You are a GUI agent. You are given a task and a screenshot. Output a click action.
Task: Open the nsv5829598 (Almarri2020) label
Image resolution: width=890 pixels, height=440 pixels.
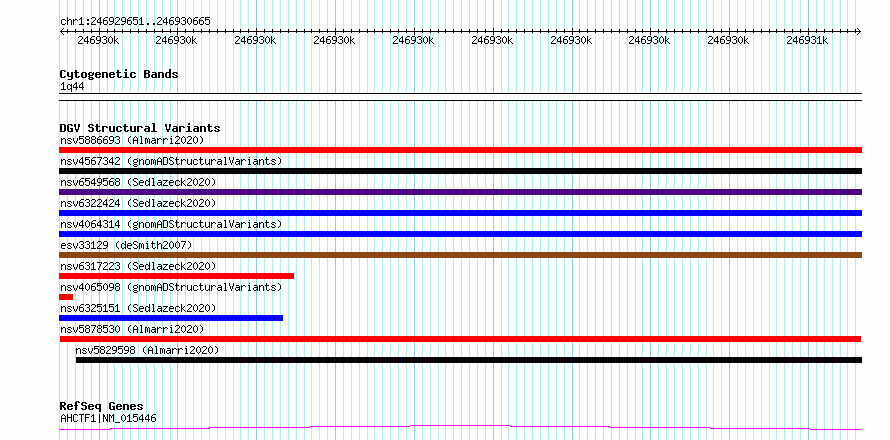click(x=147, y=350)
